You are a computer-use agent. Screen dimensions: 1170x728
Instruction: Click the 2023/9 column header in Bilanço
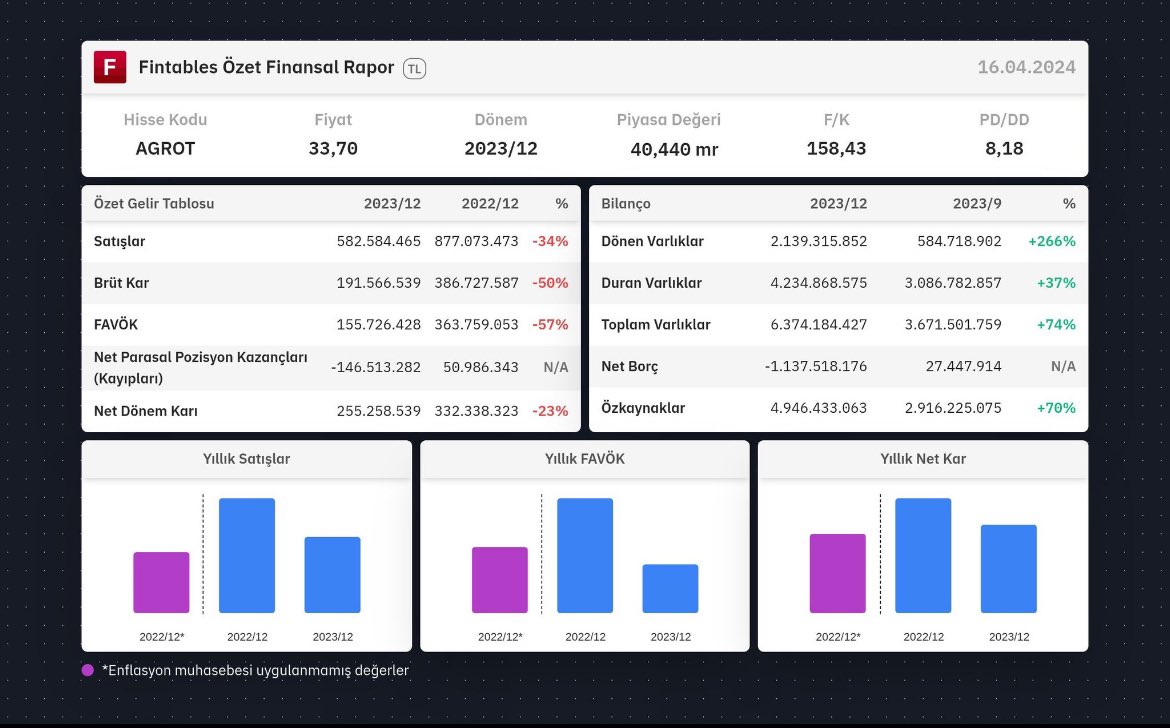click(x=977, y=204)
